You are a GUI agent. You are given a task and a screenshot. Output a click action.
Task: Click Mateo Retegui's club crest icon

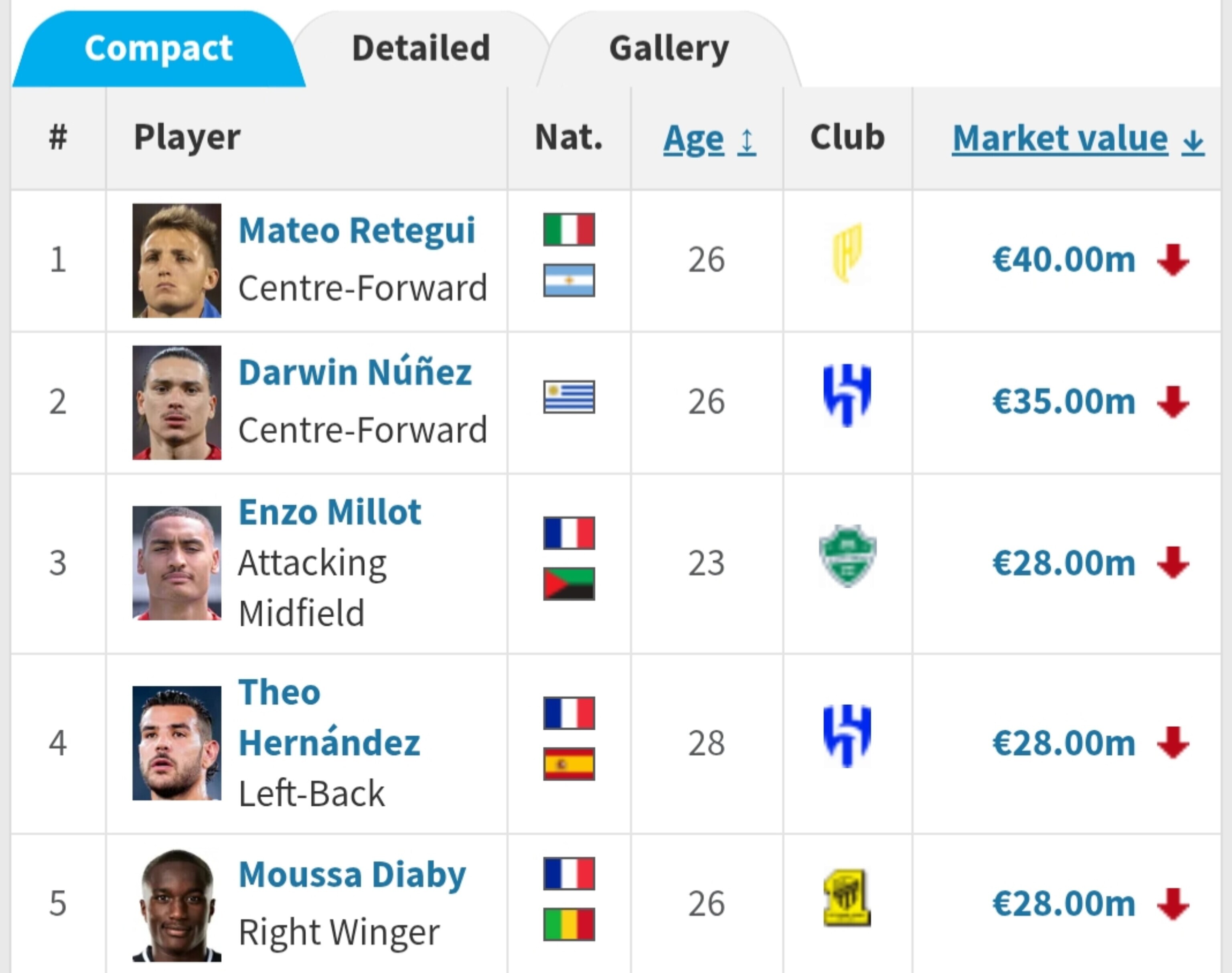[x=847, y=253]
